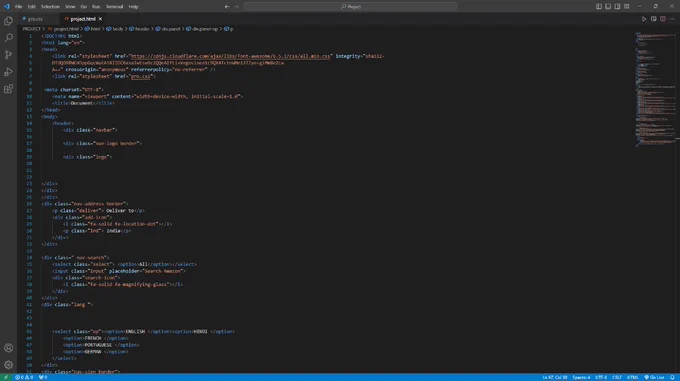Screen dimensions: 680x381
Task: Open the Customize Layout icon
Action: click(627, 7)
